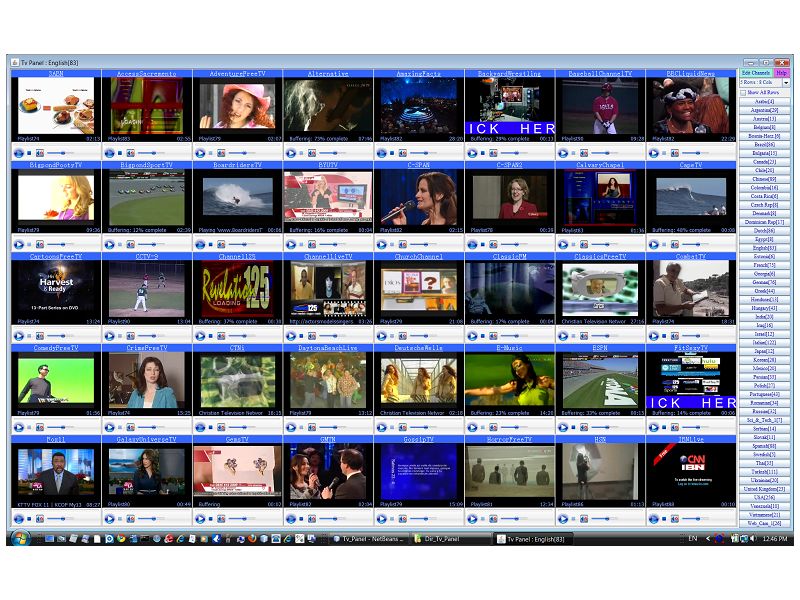This screenshot has width=800, height=600.
Task: Open the AccessSacramento channel title link
Action: (x=146, y=73)
